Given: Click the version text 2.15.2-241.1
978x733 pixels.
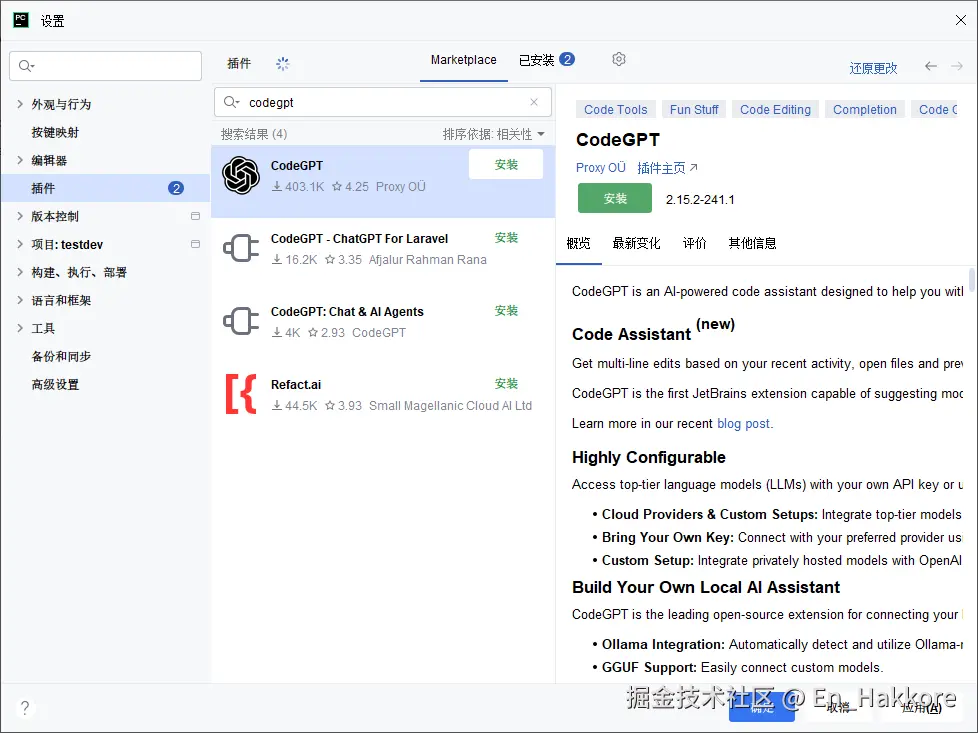Looking at the screenshot, I should pyautogui.click(x=700, y=200).
